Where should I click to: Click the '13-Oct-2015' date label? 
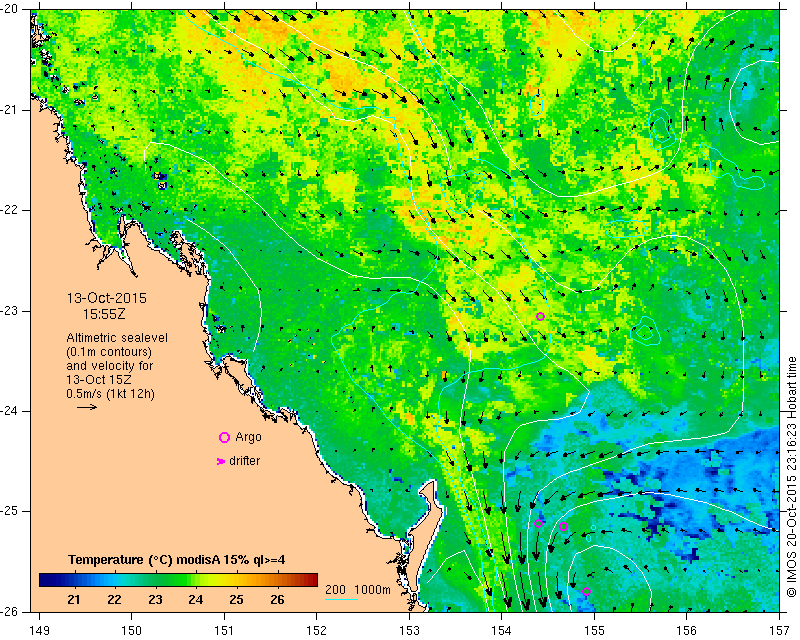click(107, 298)
